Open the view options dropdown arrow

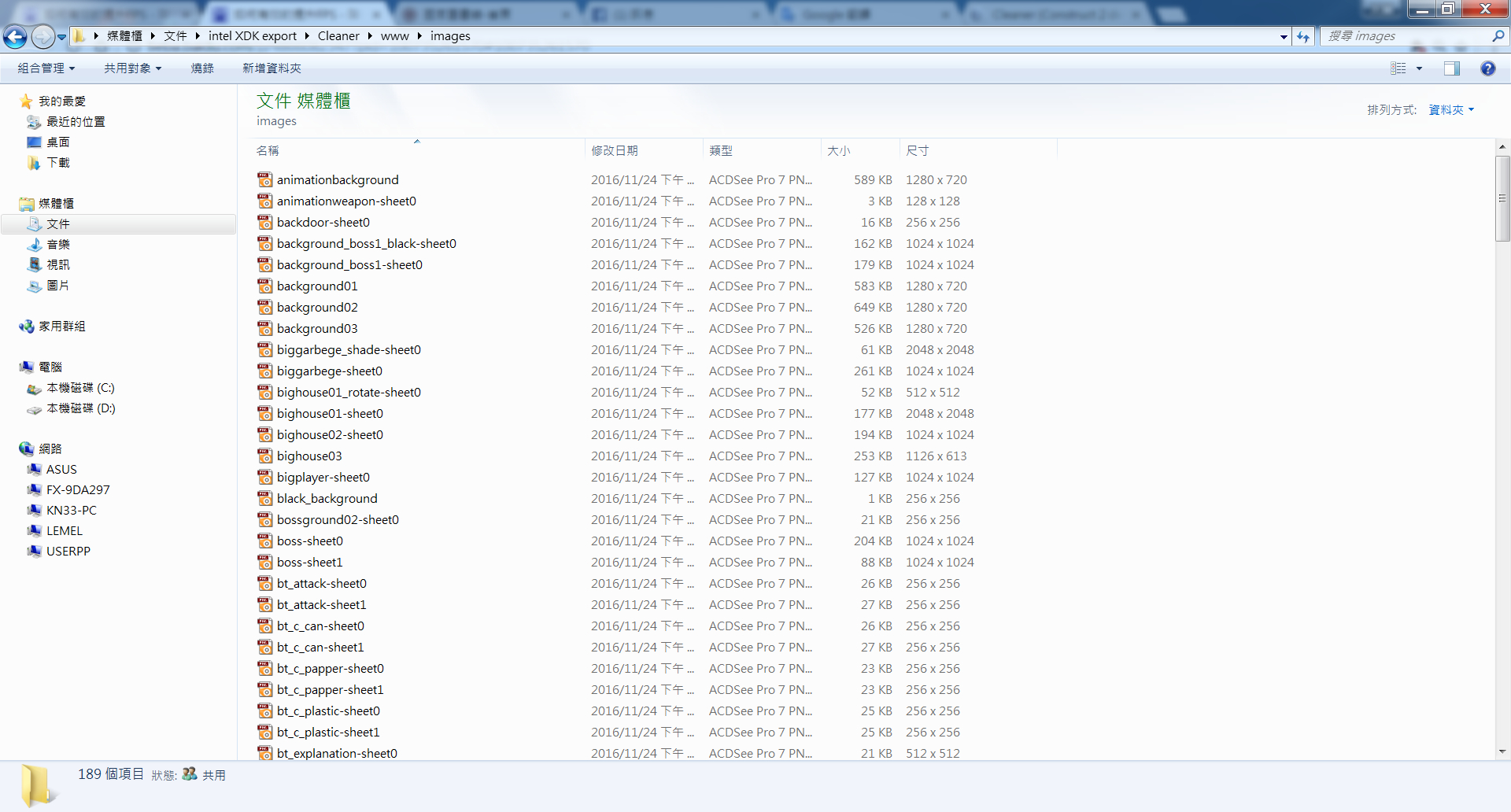tap(1420, 68)
